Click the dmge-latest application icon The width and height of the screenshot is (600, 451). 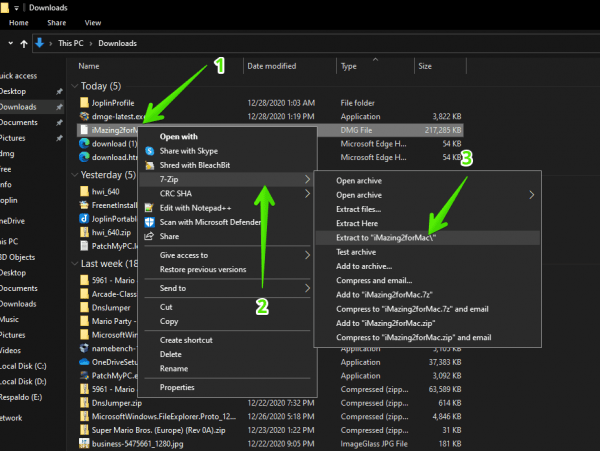coord(84,116)
